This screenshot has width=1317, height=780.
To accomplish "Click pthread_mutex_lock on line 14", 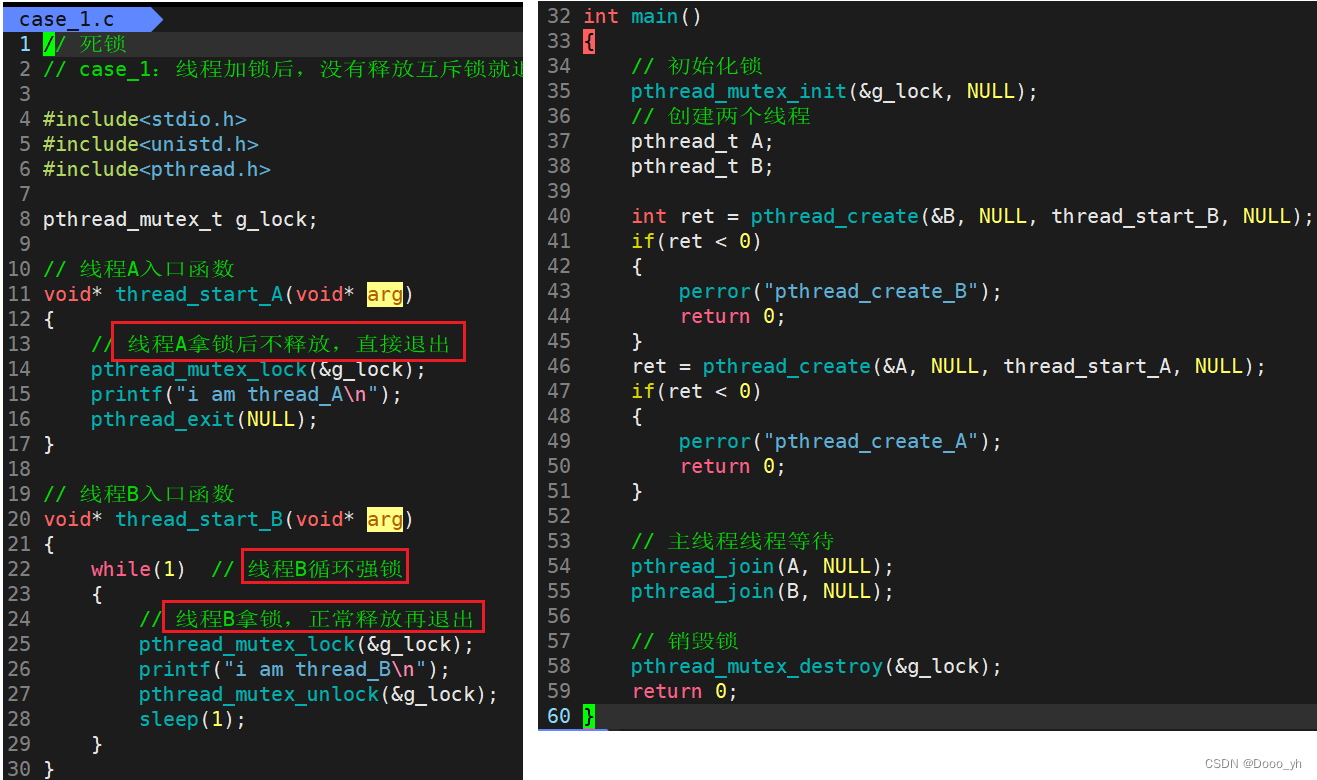I will pyautogui.click(x=199, y=369).
